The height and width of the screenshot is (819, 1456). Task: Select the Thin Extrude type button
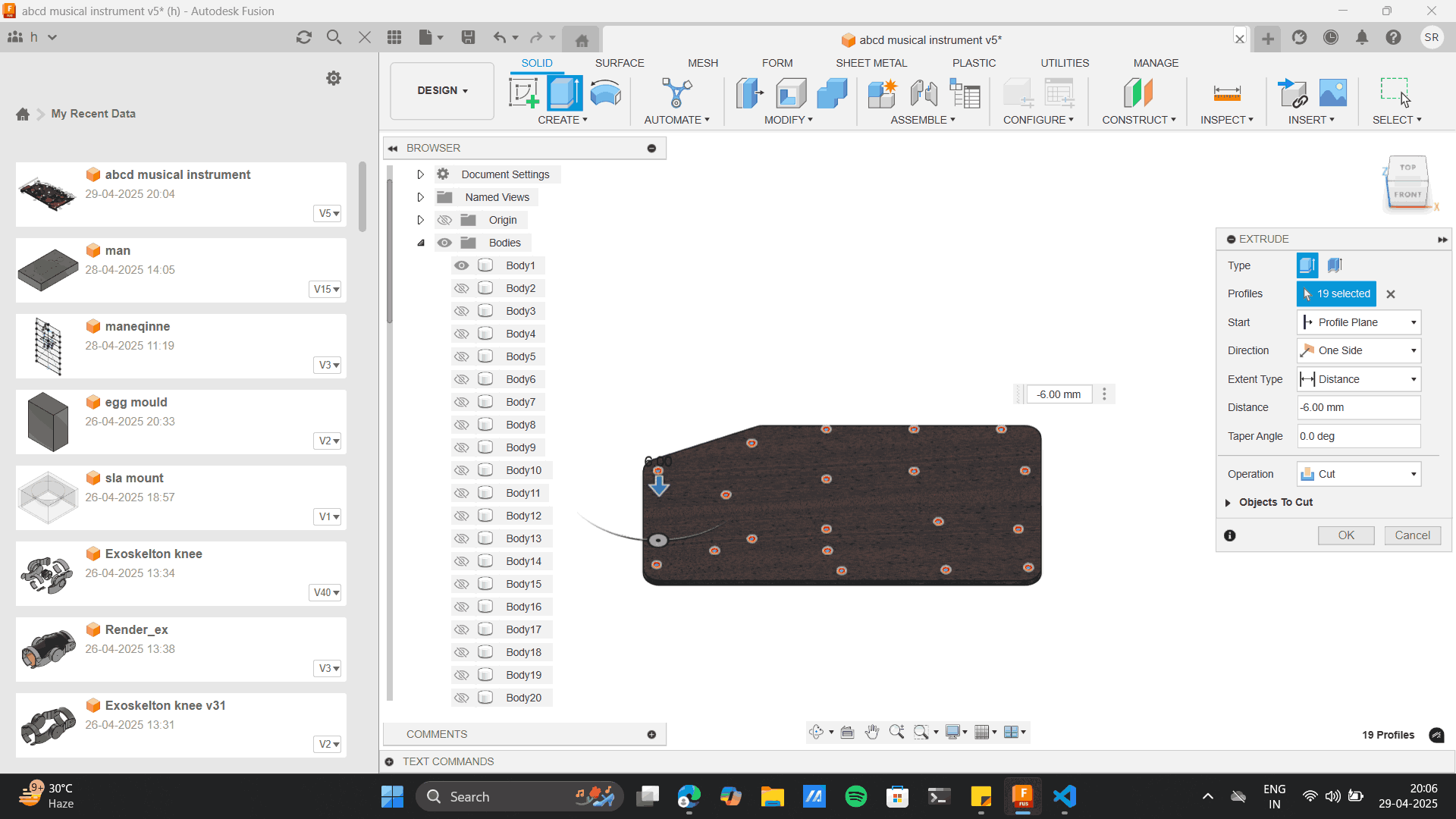tap(1335, 265)
